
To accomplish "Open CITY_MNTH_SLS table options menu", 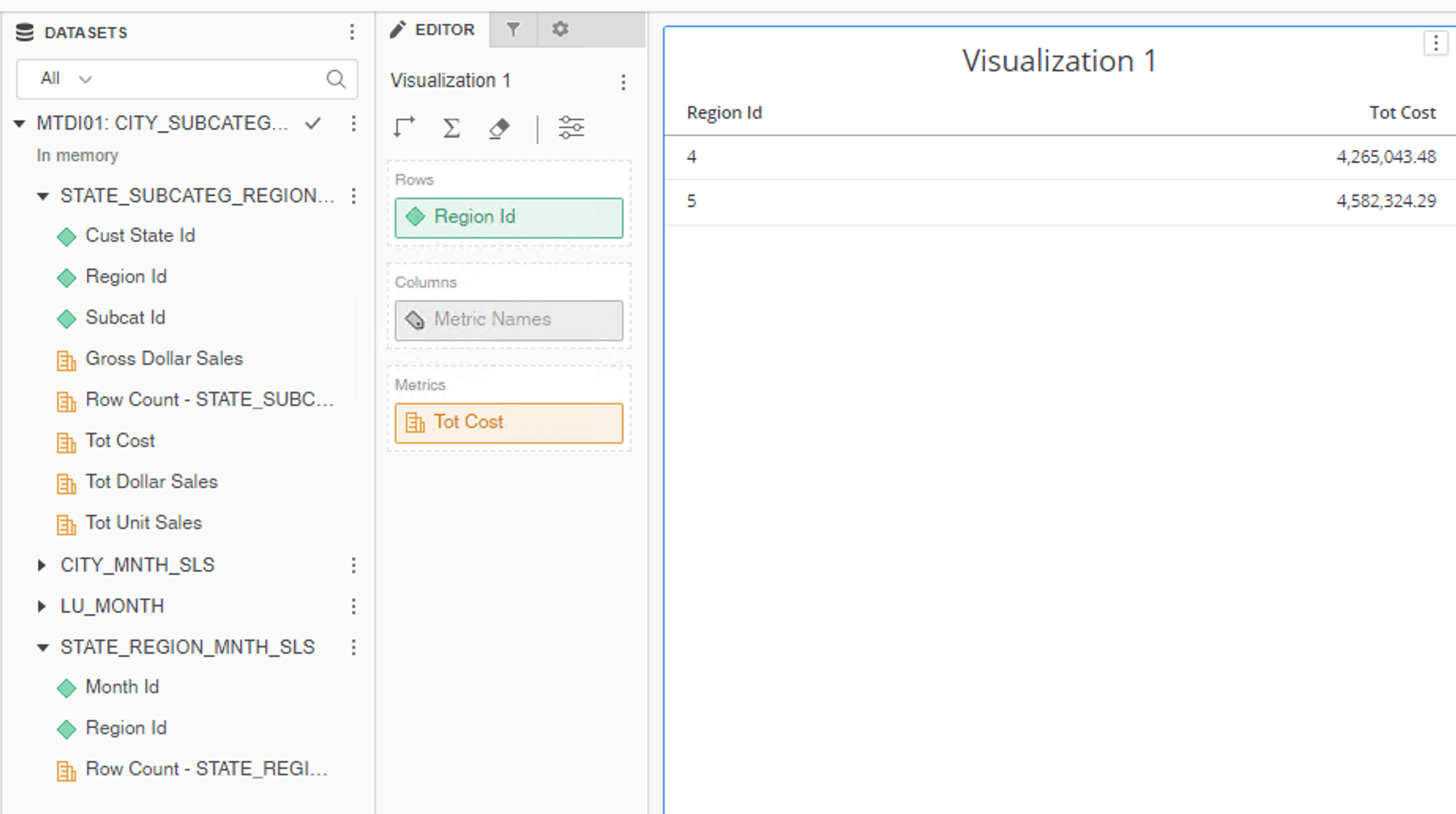I will click(x=354, y=565).
